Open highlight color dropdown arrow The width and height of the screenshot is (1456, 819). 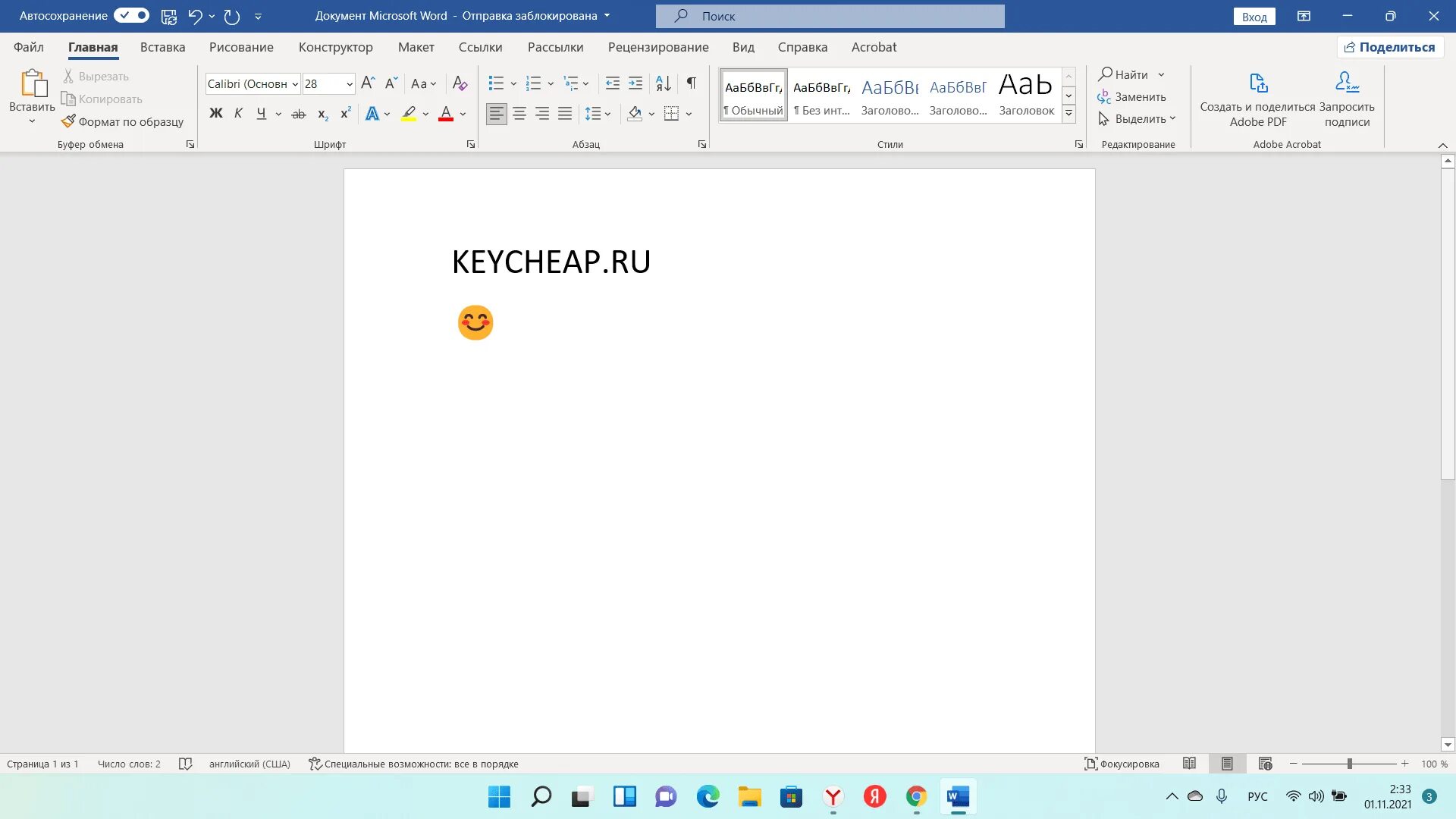tap(425, 114)
